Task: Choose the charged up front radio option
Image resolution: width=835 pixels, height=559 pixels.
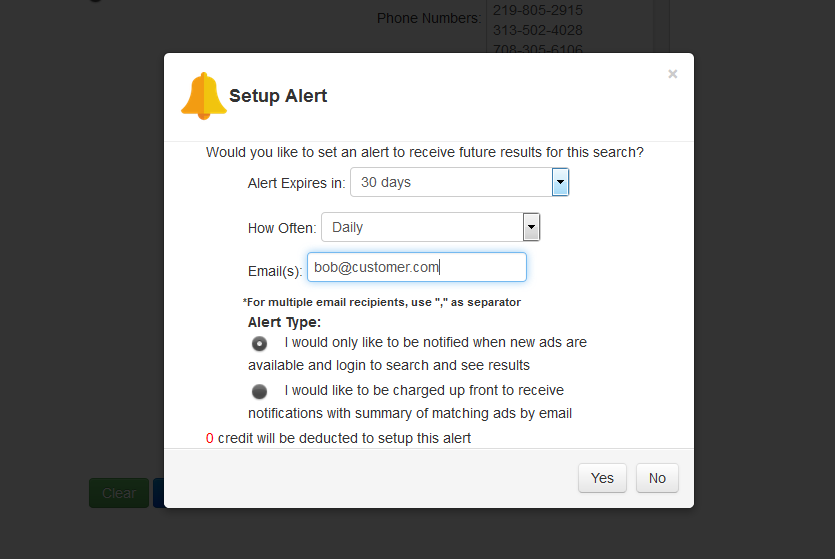Action: [x=259, y=392]
